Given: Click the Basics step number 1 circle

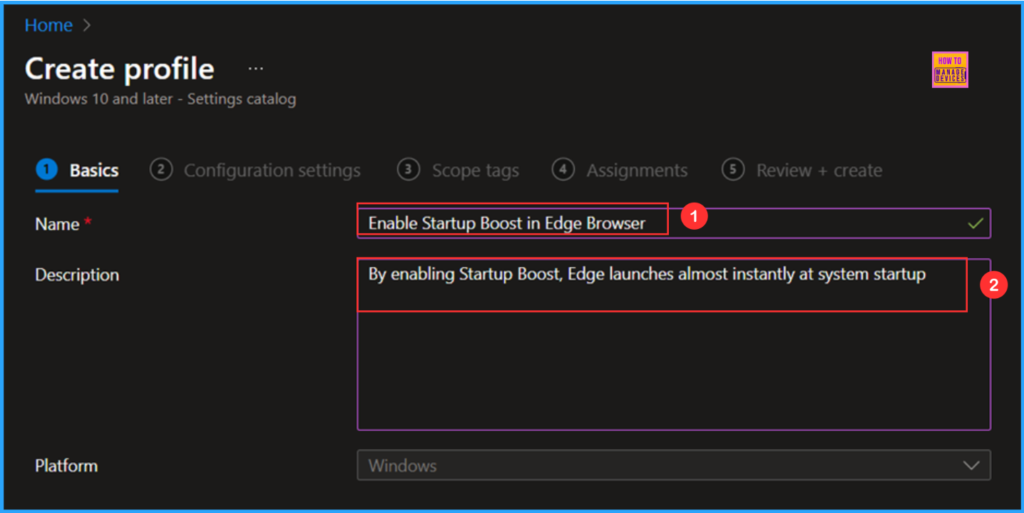Looking at the screenshot, I should pyautogui.click(x=46, y=170).
